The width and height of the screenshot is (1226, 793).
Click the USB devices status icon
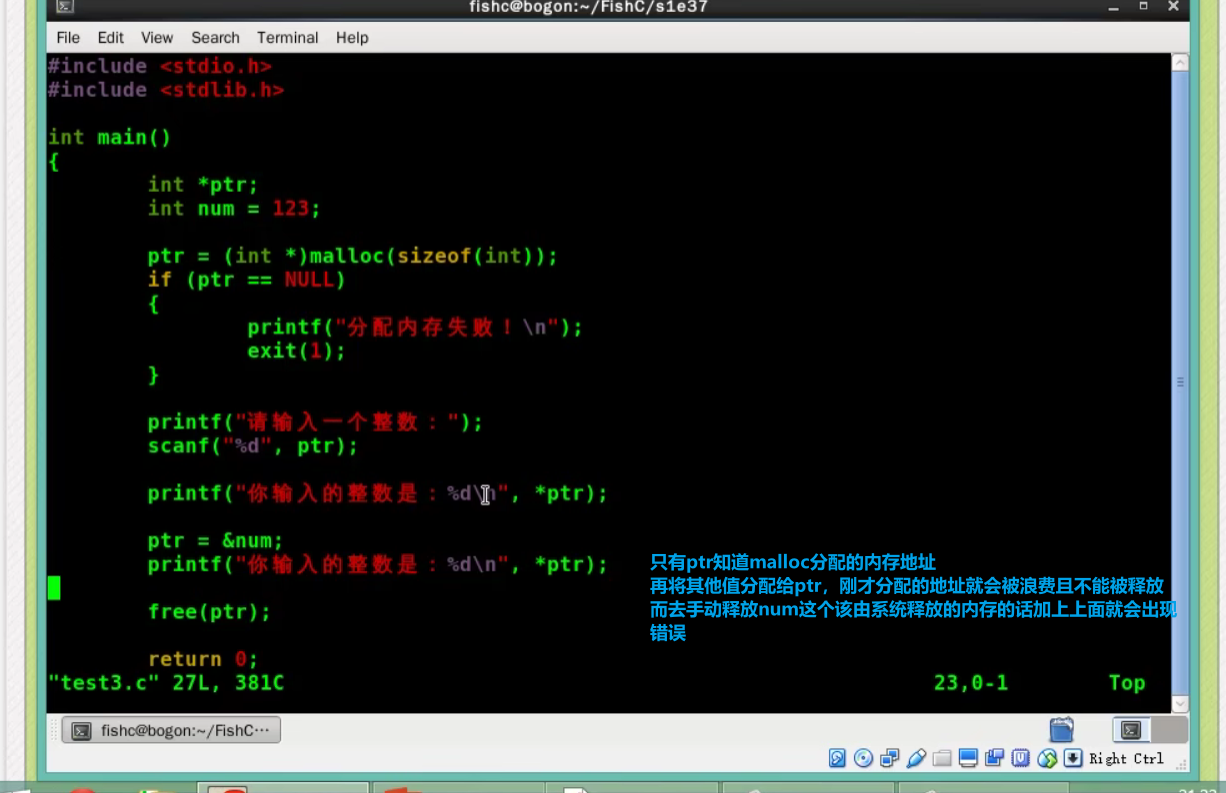pos(916,758)
